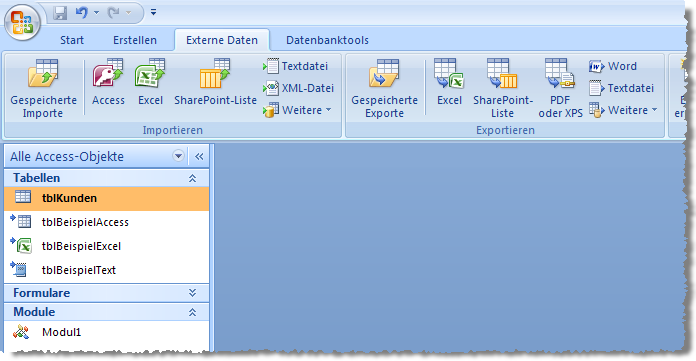
Task: Export to Word
Action: click(x=613, y=66)
